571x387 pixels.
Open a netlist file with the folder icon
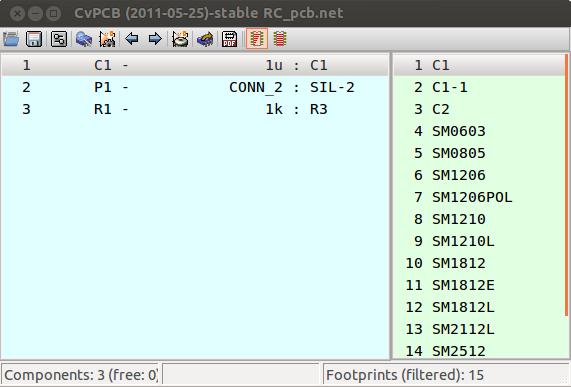(x=11, y=39)
